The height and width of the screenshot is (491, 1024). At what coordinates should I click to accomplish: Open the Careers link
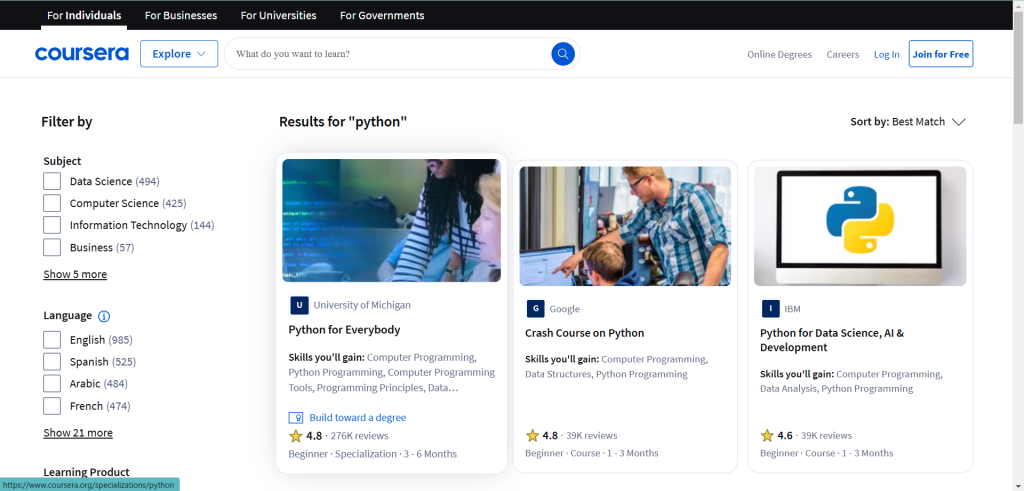point(842,54)
